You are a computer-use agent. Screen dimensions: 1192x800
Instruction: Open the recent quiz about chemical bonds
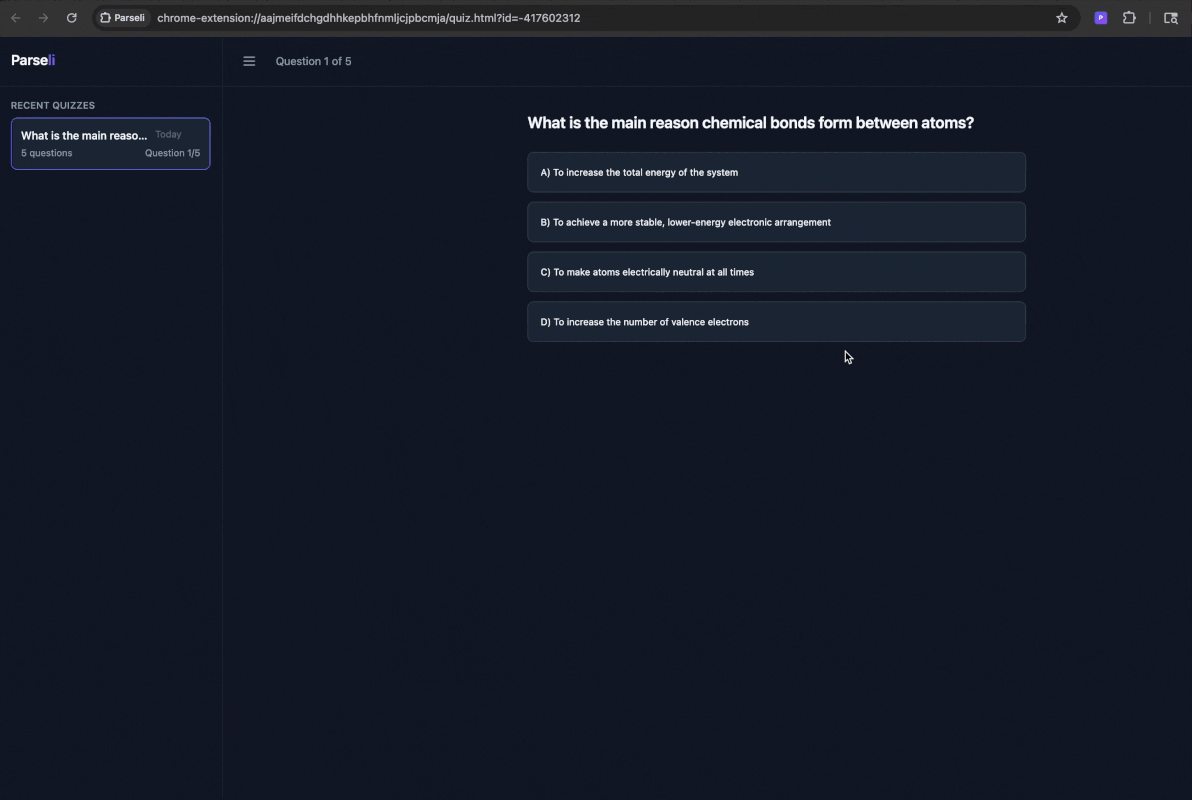110,143
